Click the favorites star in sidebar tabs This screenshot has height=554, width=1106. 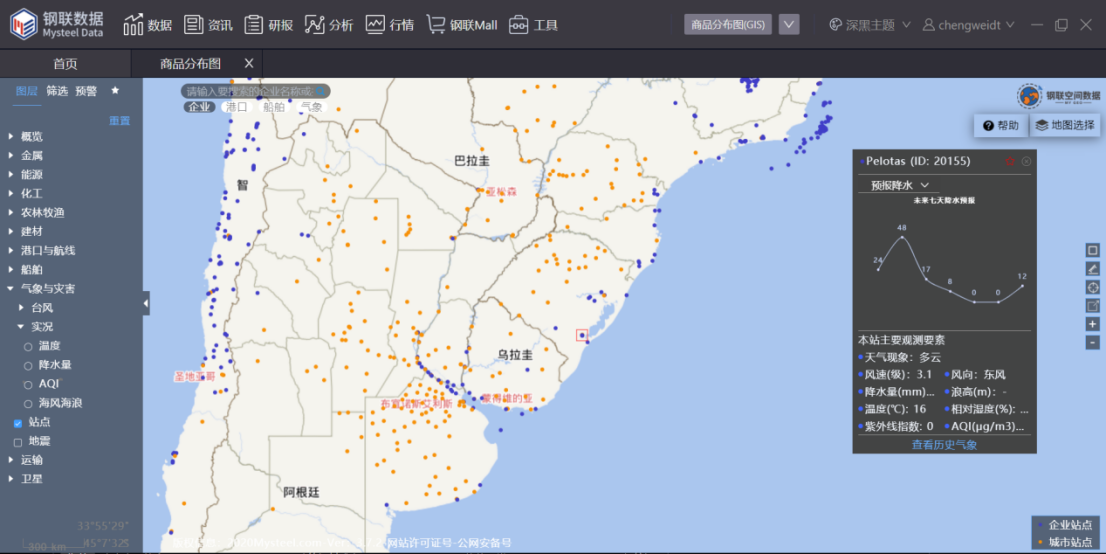point(115,90)
